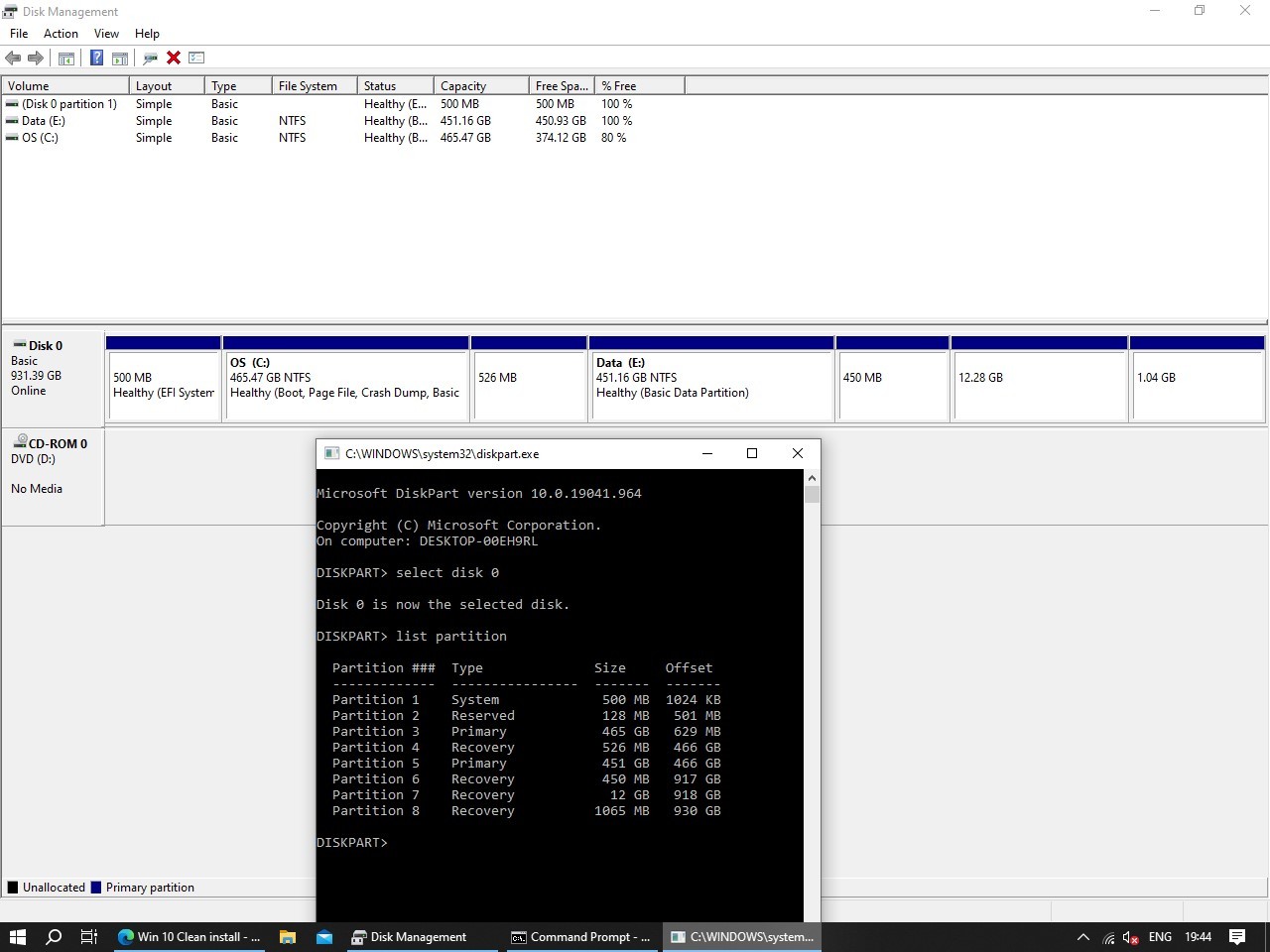The width and height of the screenshot is (1270, 952).
Task: Click the diskpart window scrollbar up arrow
Action: [x=812, y=478]
